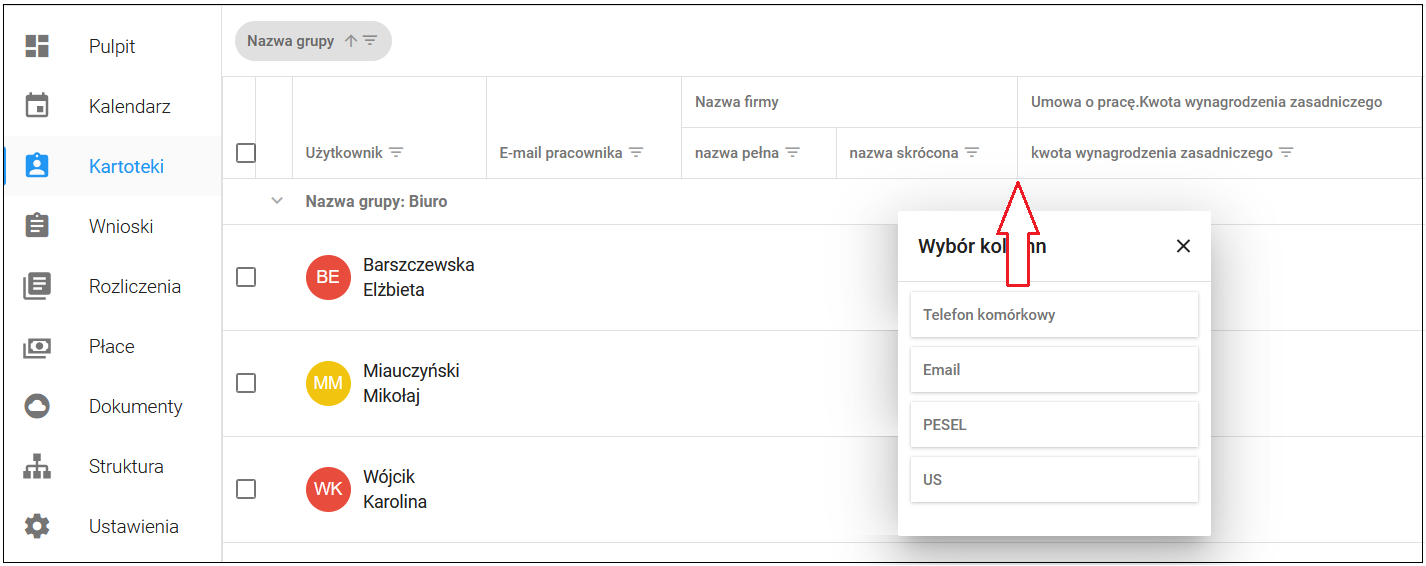The height and width of the screenshot is (566, 1426).
Task: Click the Struktura hierarchy icon
Action: pyautogui.click(x=37, y=466)
